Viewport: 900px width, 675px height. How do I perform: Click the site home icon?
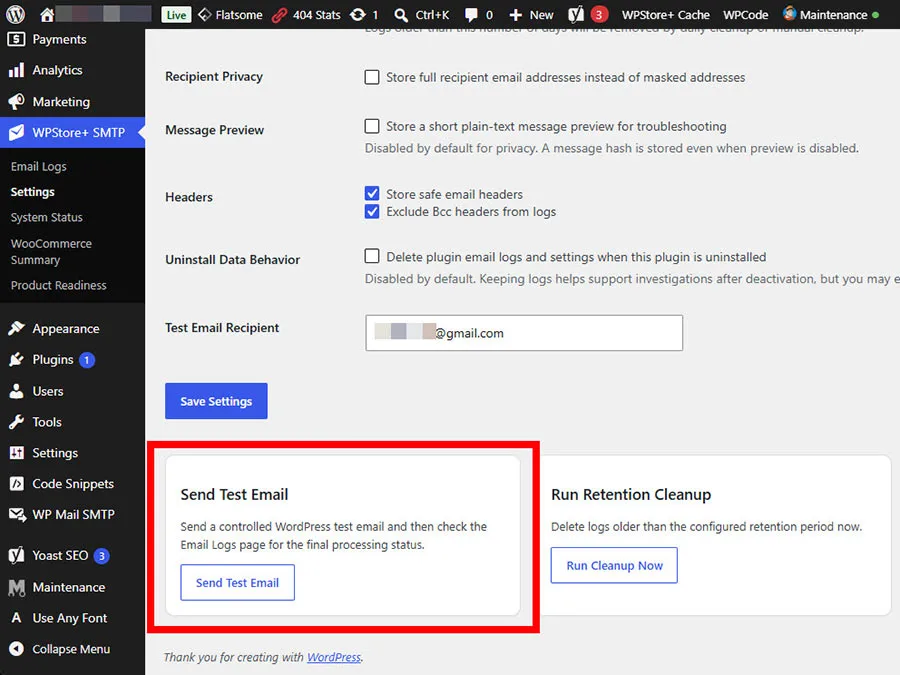[46, 14]
